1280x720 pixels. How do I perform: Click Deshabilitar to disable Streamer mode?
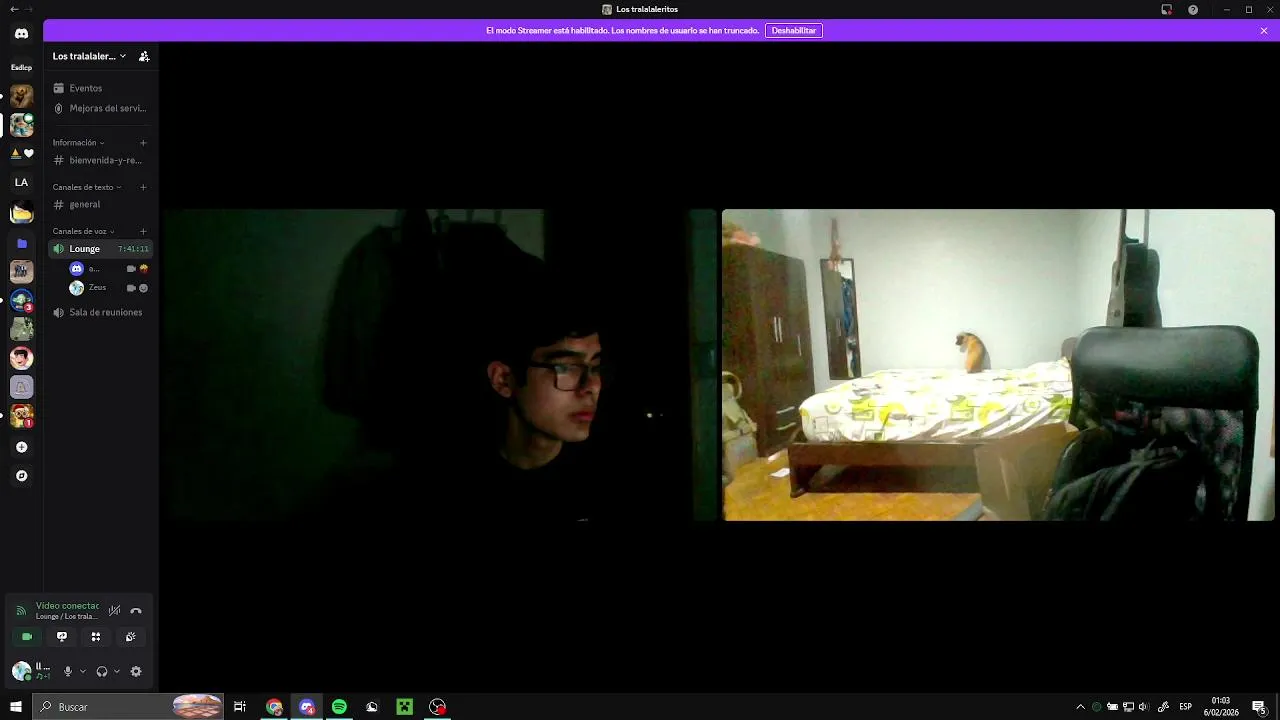[794, 31]
